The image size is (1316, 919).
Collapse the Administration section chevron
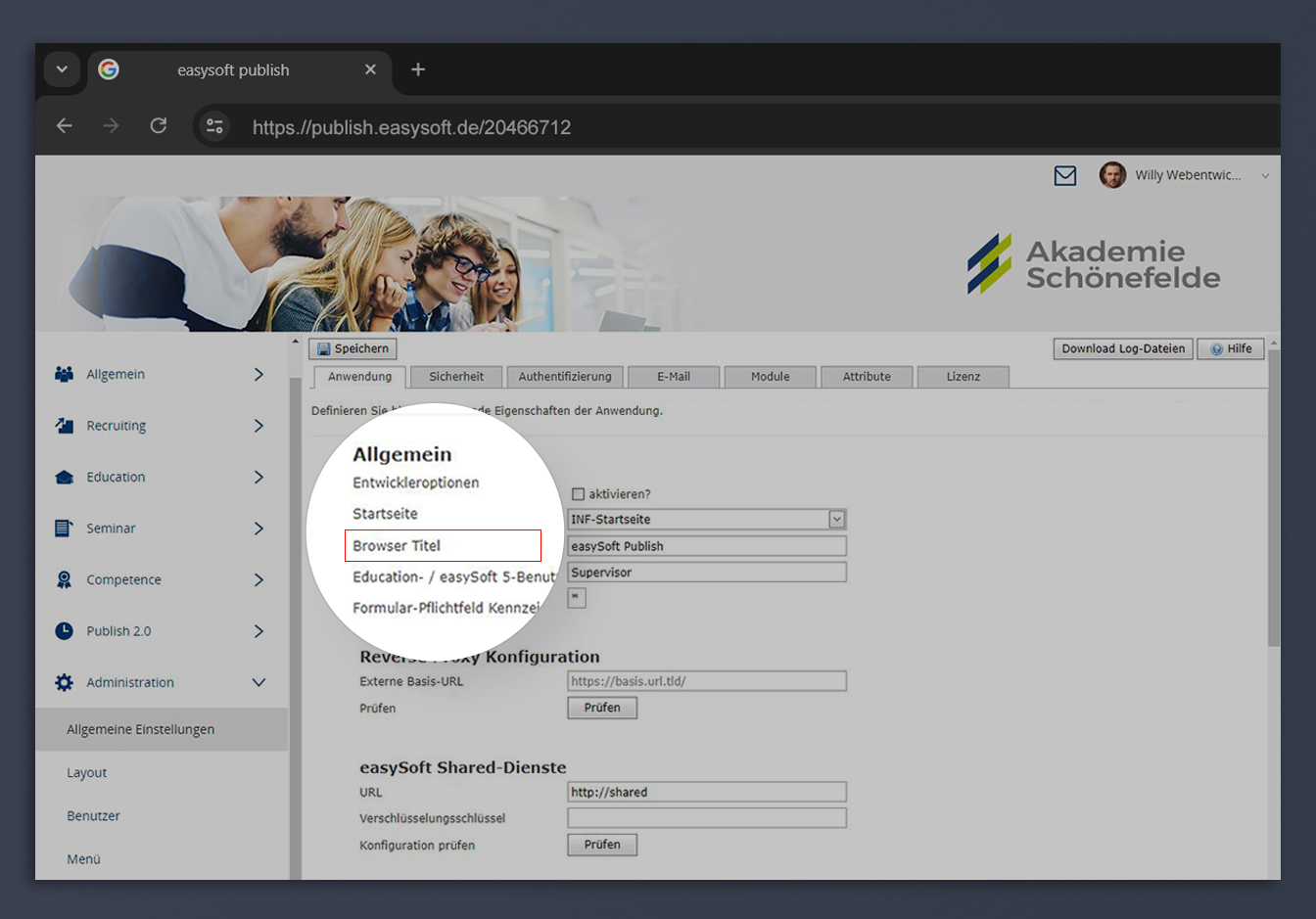click(x=258, y=682)
